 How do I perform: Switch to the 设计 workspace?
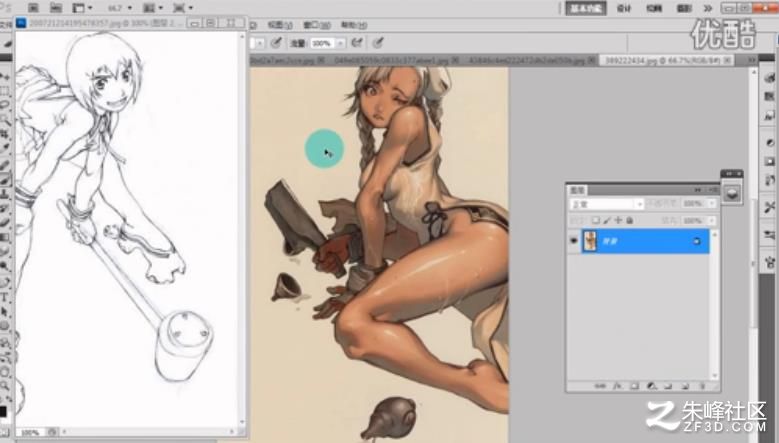pos(624,8)
